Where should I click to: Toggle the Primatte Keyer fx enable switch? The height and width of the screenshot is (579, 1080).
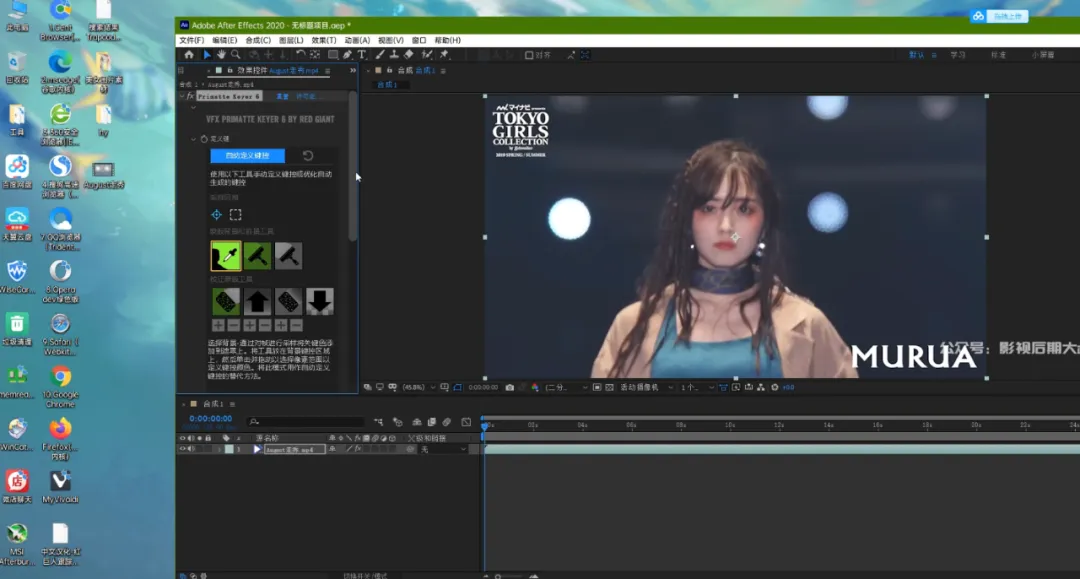click(x=191, y=96)
